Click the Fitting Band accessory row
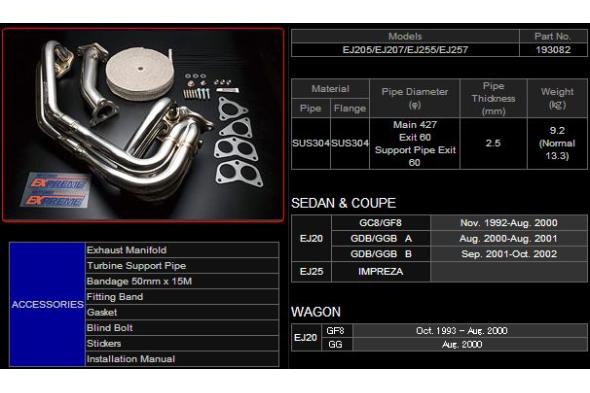This screenshot has width=590, height=393. click(x=182, y=297)
